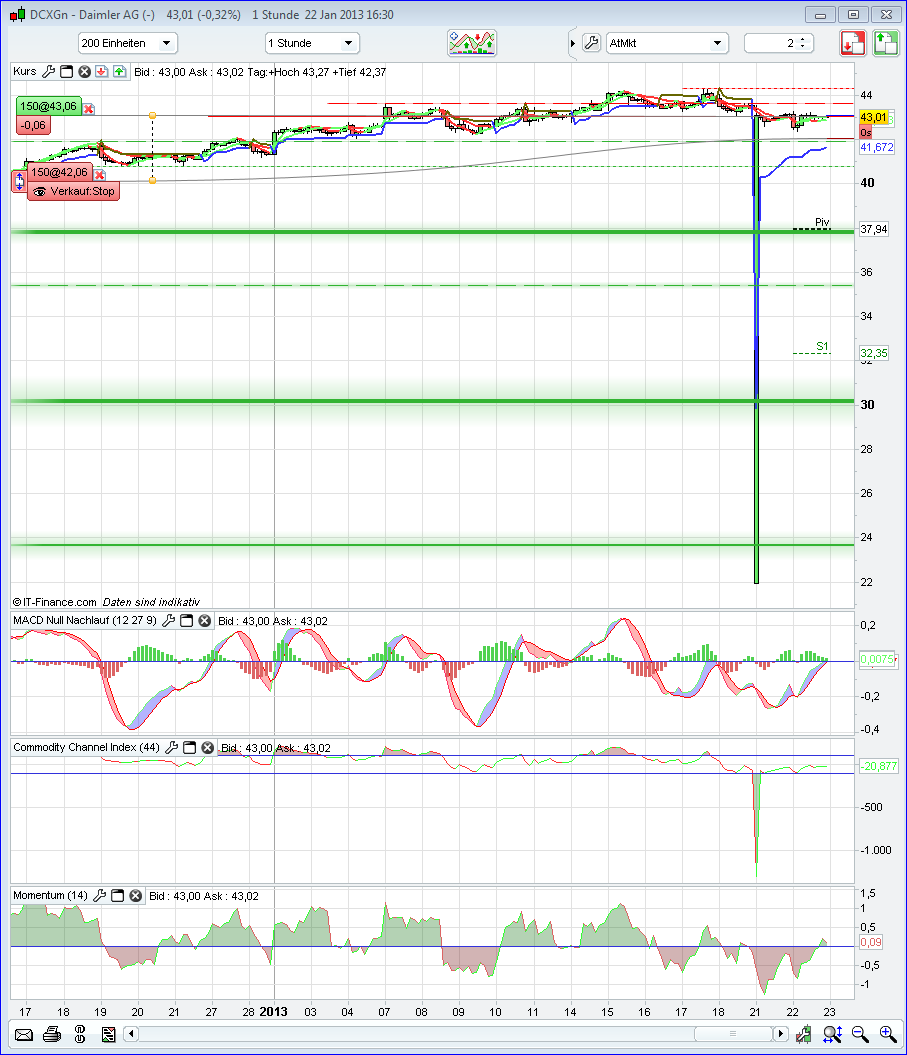Click the horizontal scrollbar right arrow

click(781, 1033)
